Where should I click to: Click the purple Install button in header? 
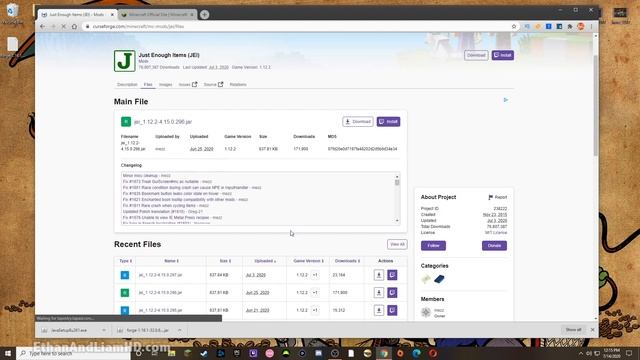point(502,55)
